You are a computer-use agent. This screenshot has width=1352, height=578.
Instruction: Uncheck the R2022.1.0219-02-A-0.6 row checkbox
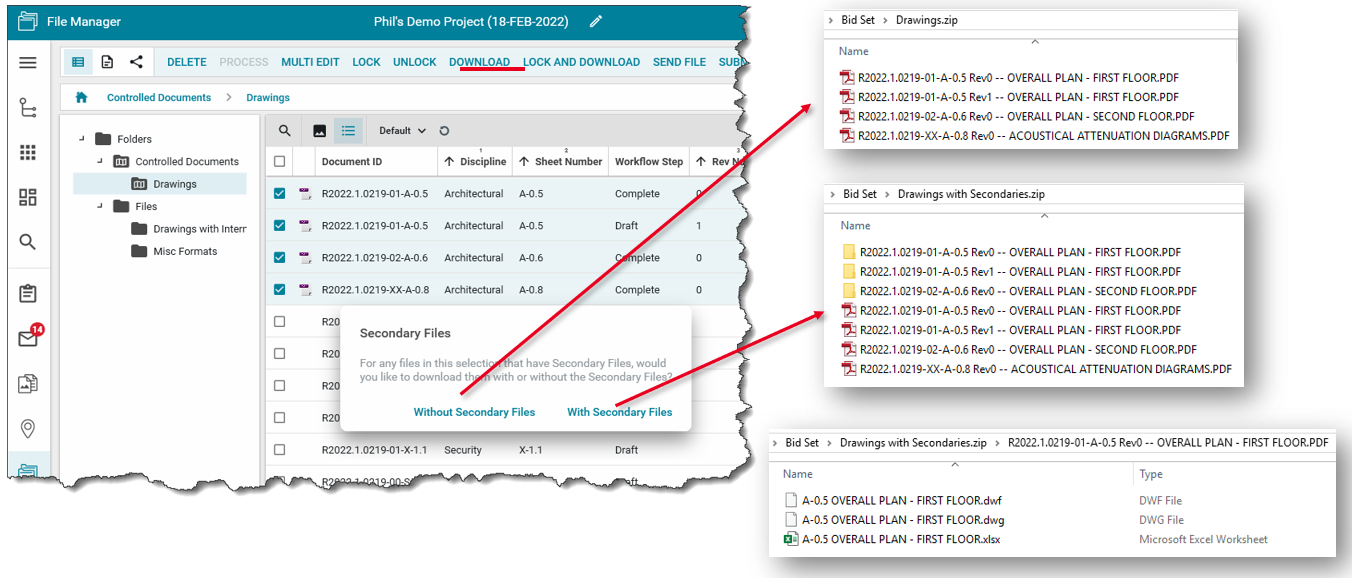coord(280,258)
